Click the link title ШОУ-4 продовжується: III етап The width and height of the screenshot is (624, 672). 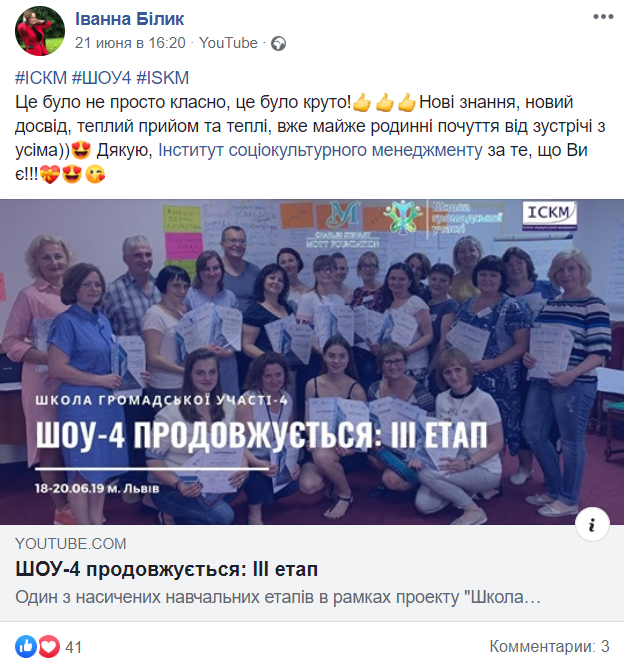coord(166,570)
